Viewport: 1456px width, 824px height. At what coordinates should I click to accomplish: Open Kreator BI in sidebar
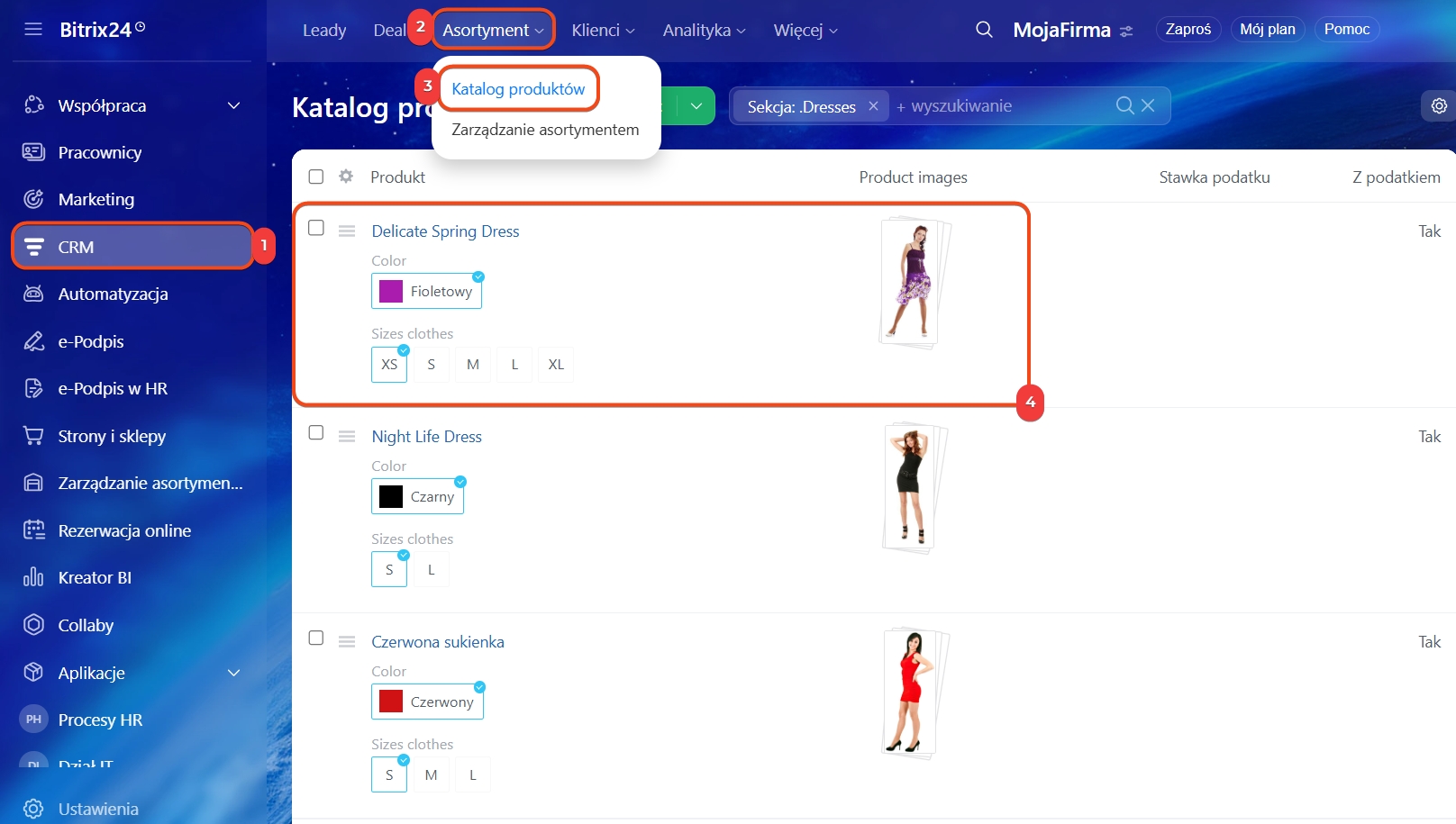[95, 577]
